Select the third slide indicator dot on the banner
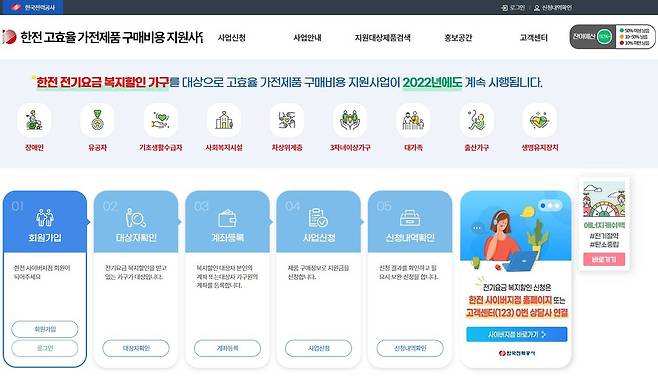The width and height of the screenshot is (658, 390). coord(557,205)
